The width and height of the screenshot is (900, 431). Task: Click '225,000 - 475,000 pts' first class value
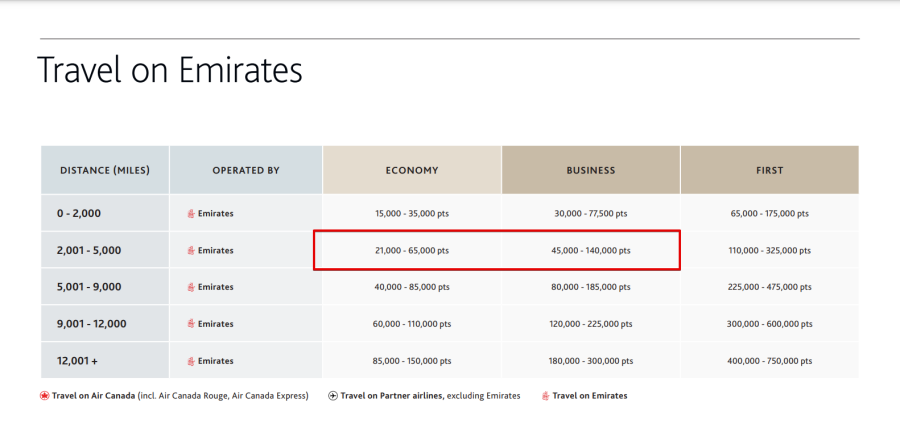click(x=770, y=287)
